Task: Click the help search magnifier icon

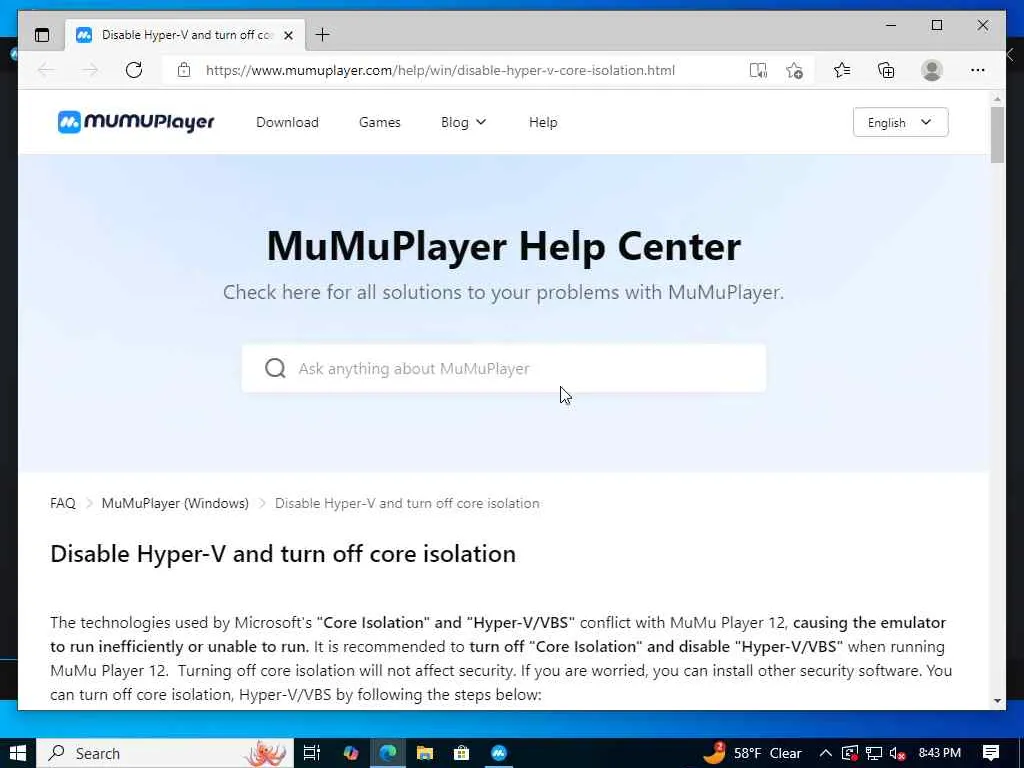Action: tap(275, 368)
